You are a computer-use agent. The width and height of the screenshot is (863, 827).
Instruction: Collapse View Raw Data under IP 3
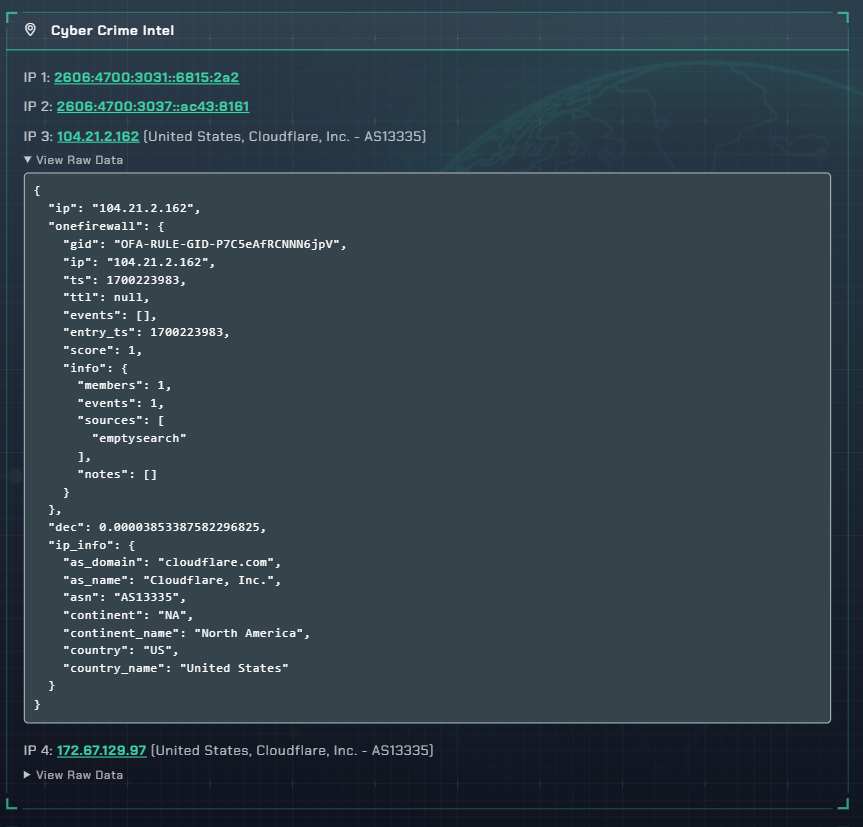74,160
